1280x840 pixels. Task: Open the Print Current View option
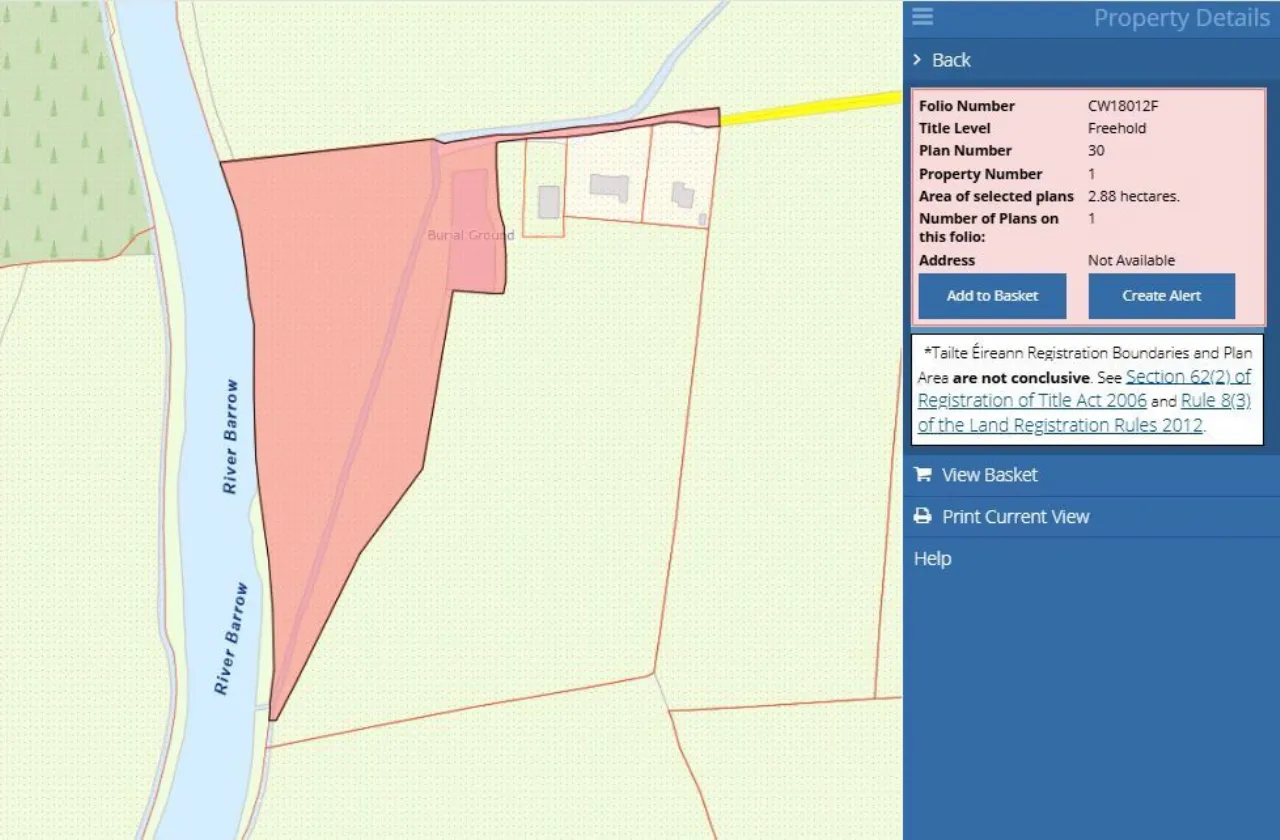[x=1015, y=516]
